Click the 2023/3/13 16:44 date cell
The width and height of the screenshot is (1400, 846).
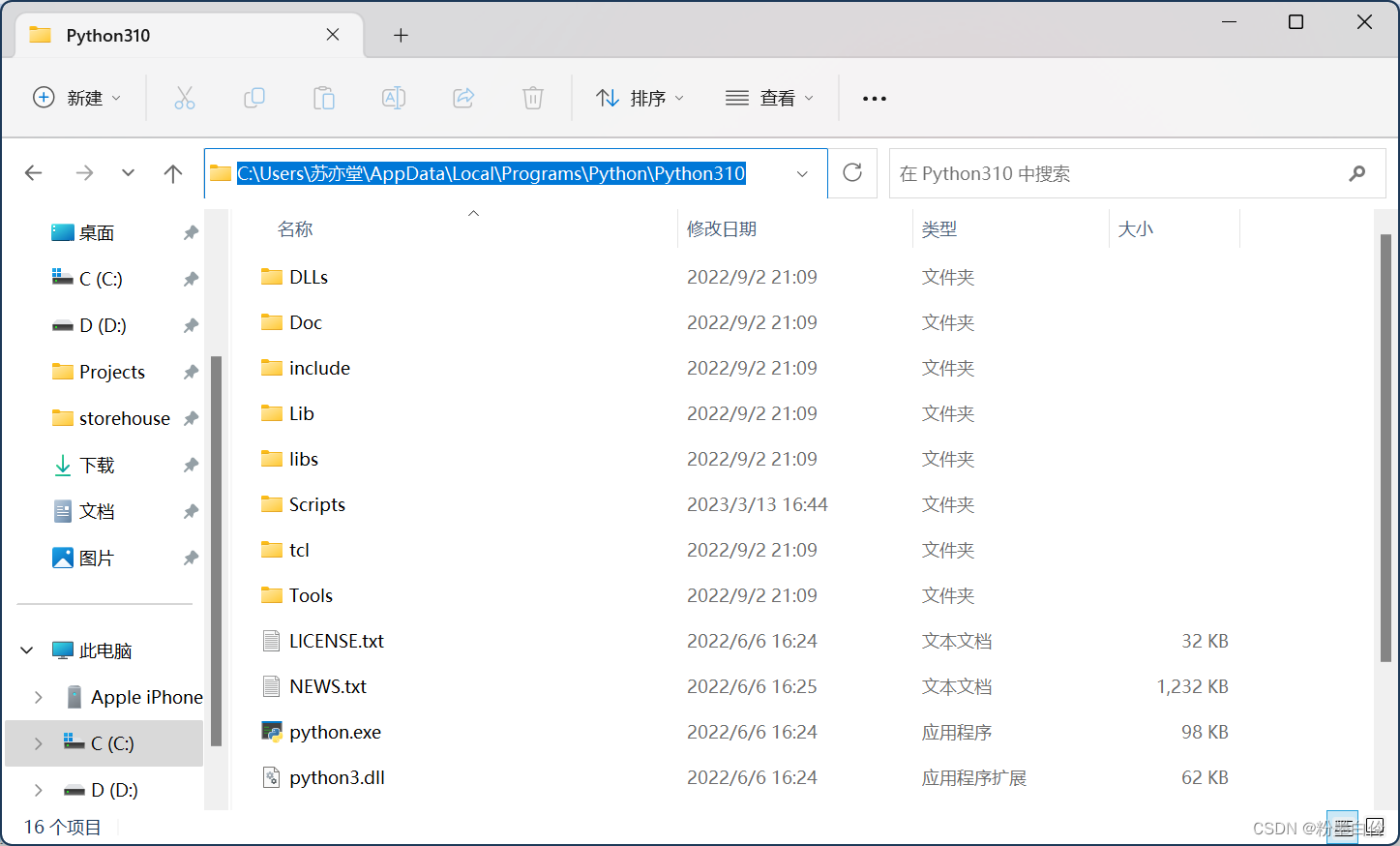coord(758,504)
